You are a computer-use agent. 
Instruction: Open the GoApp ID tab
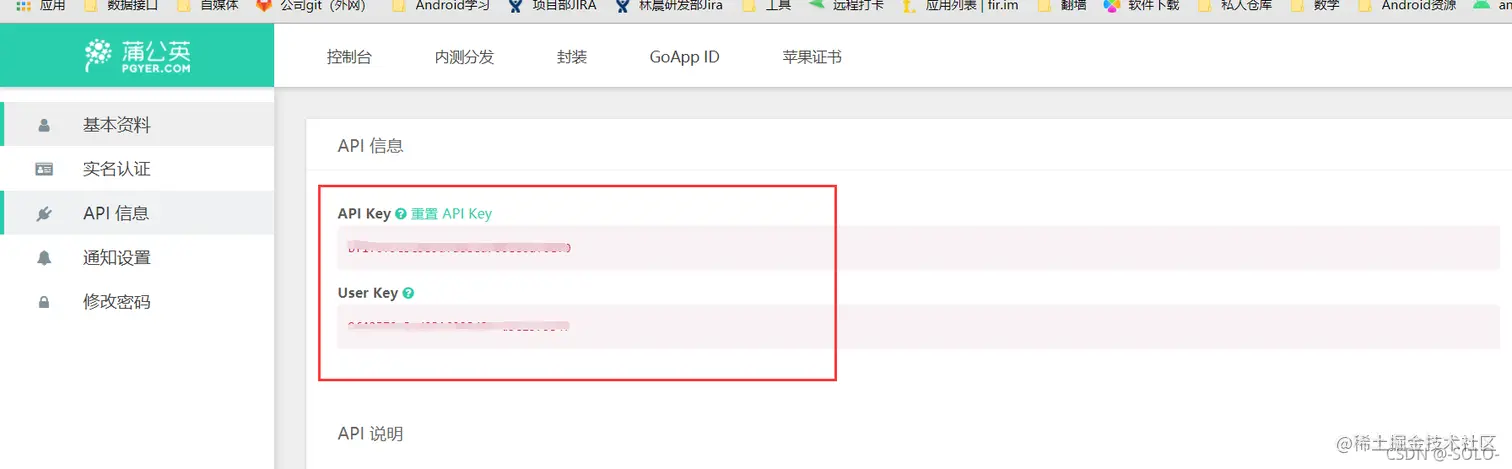(684, 57)
